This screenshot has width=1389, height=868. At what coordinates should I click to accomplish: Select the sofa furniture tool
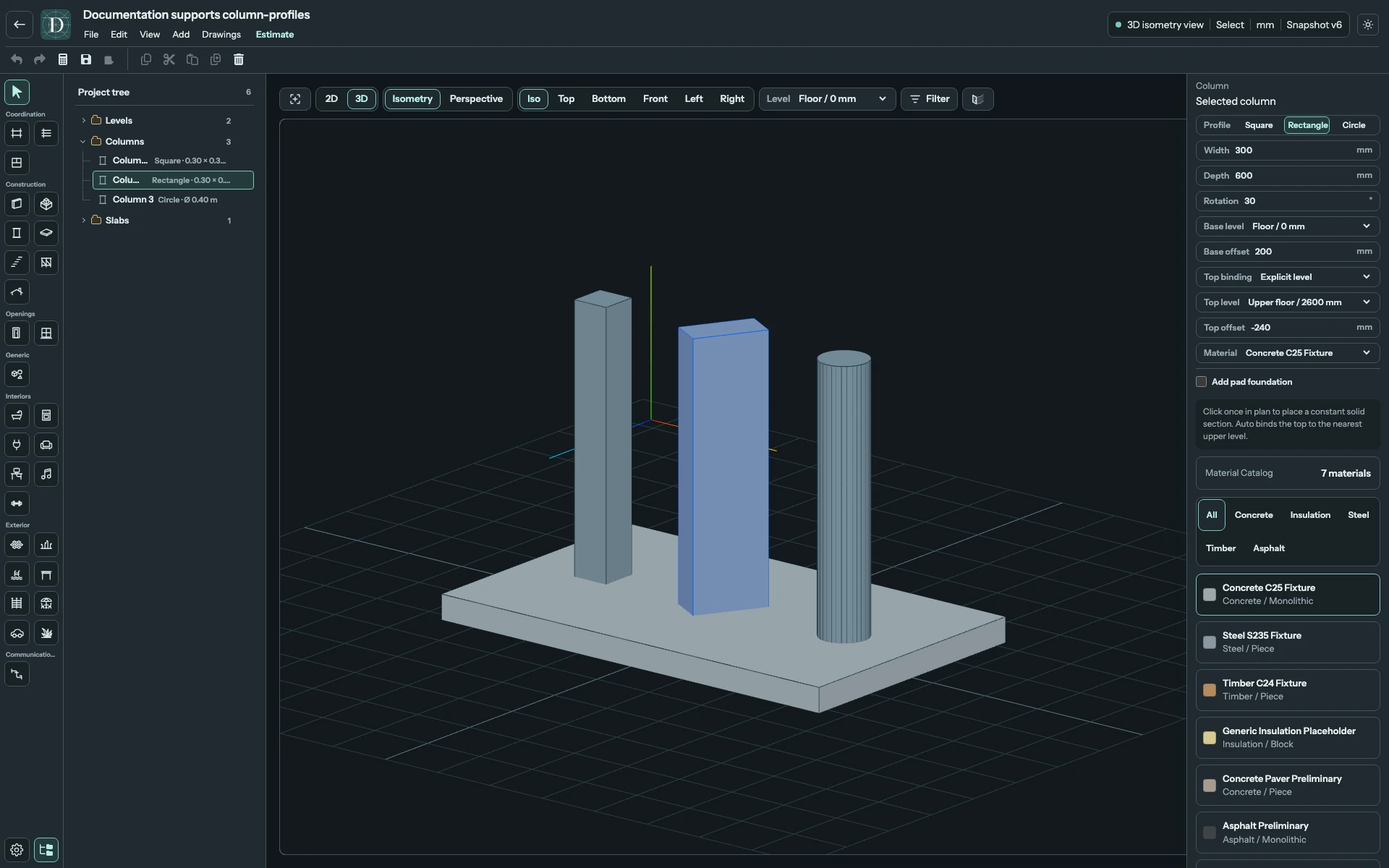click(x=46, y=445)
